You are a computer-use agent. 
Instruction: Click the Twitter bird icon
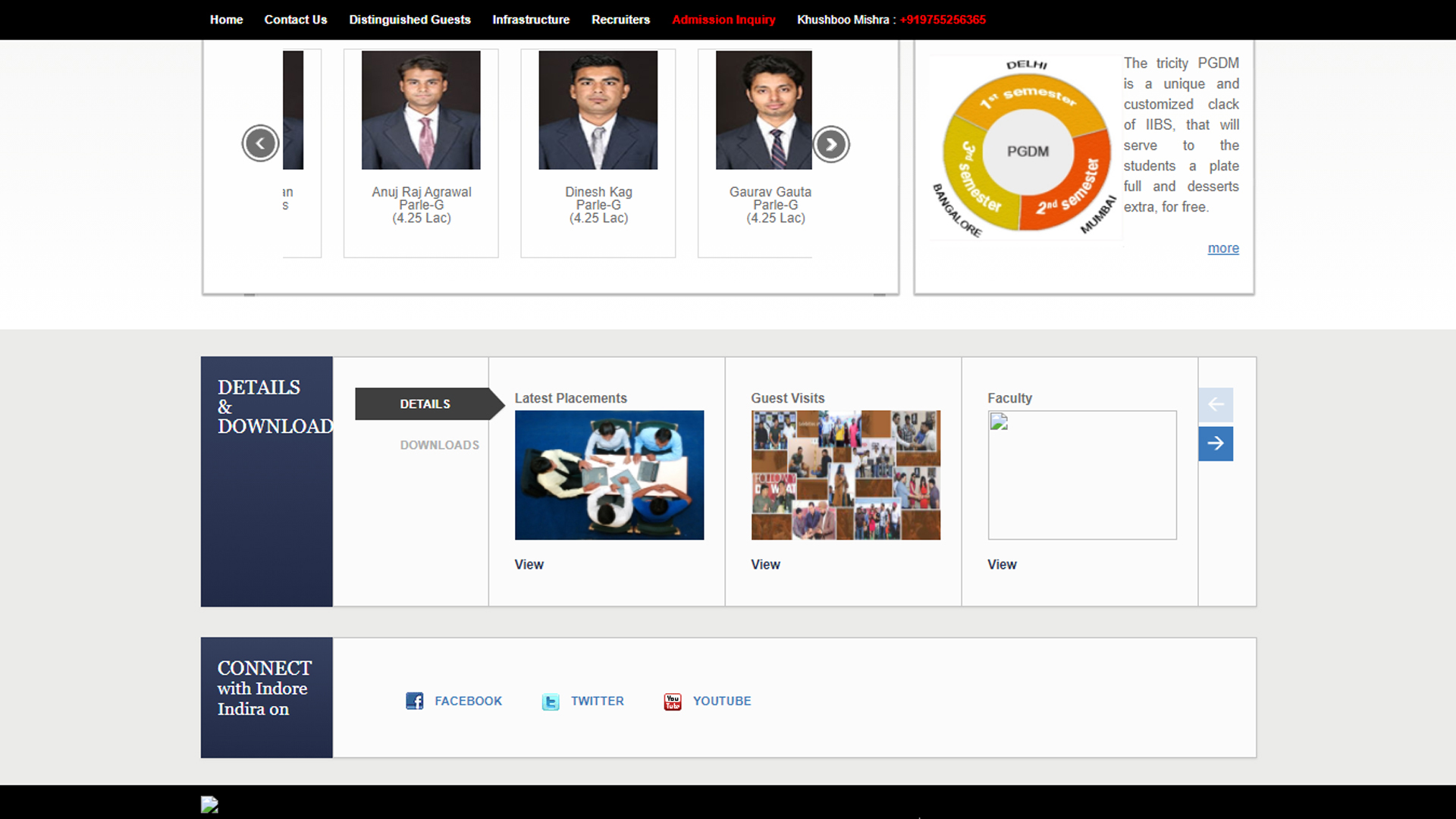pyautogui.click(x=551, y=701)
